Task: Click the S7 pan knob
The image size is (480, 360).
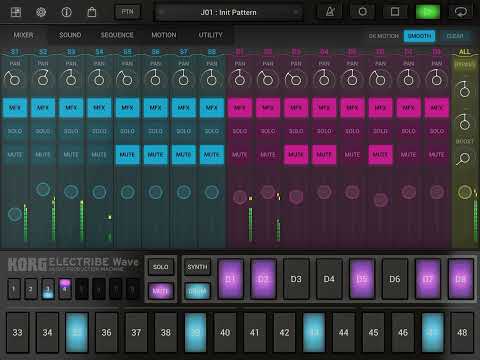Action: click(x=183, y=79)
